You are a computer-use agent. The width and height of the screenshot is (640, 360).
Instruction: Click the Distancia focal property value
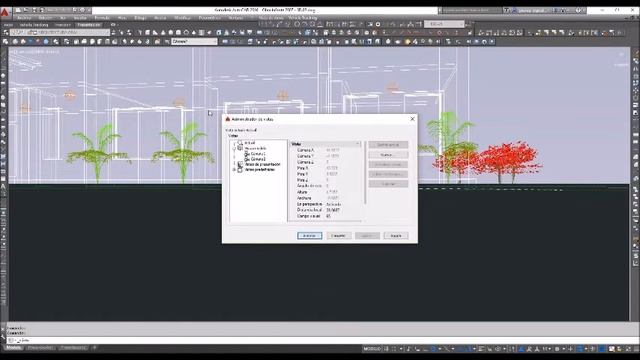click(333, 210)
